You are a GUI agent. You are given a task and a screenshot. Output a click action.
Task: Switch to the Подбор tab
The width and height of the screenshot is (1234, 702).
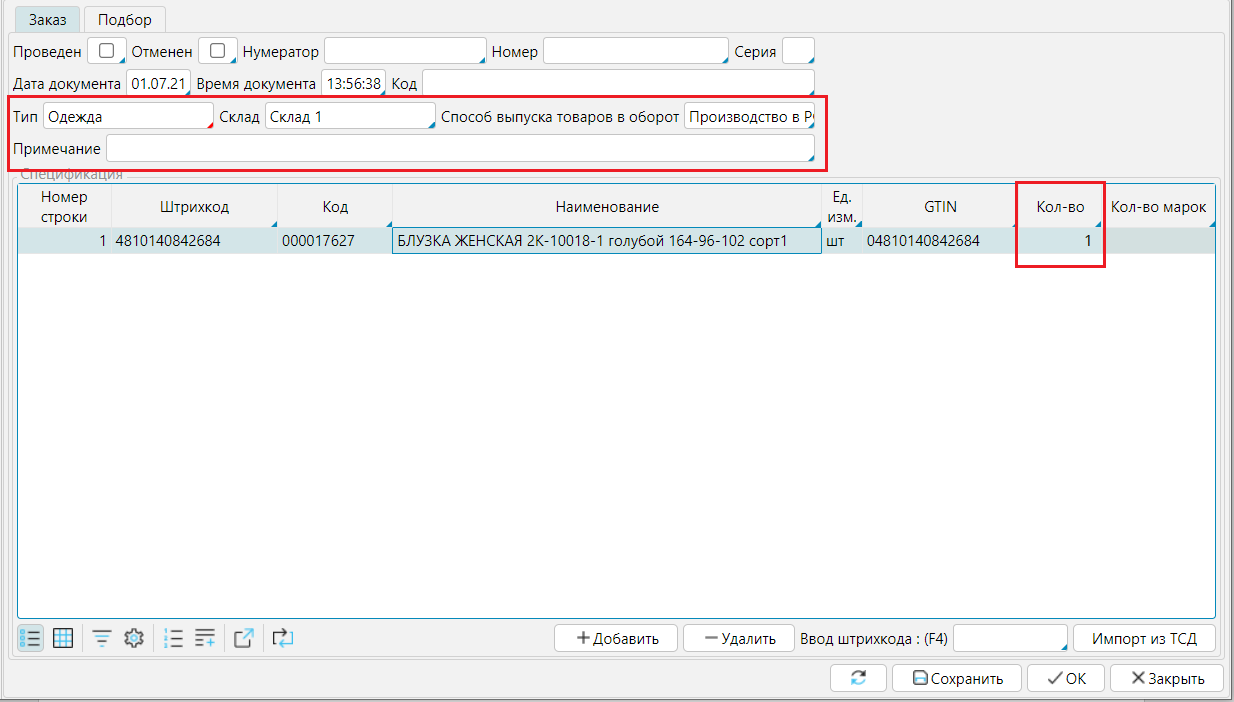(125, 20)
